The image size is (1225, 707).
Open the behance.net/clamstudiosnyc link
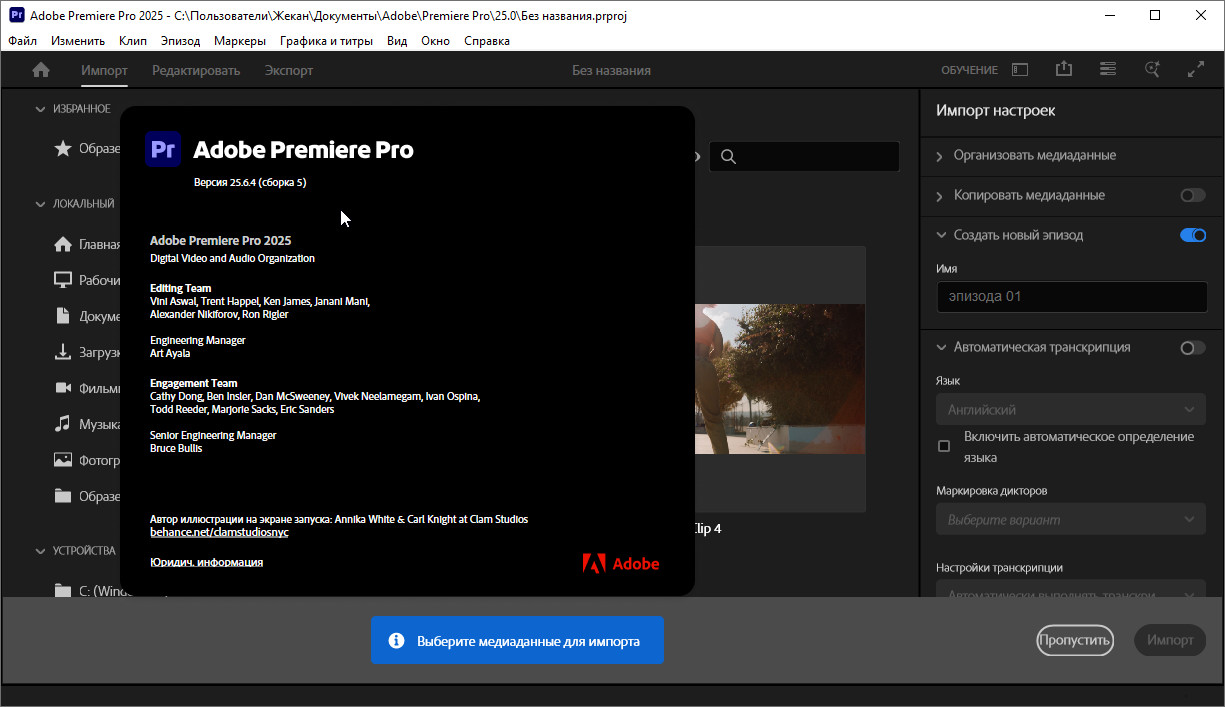[x=219, y=533]
